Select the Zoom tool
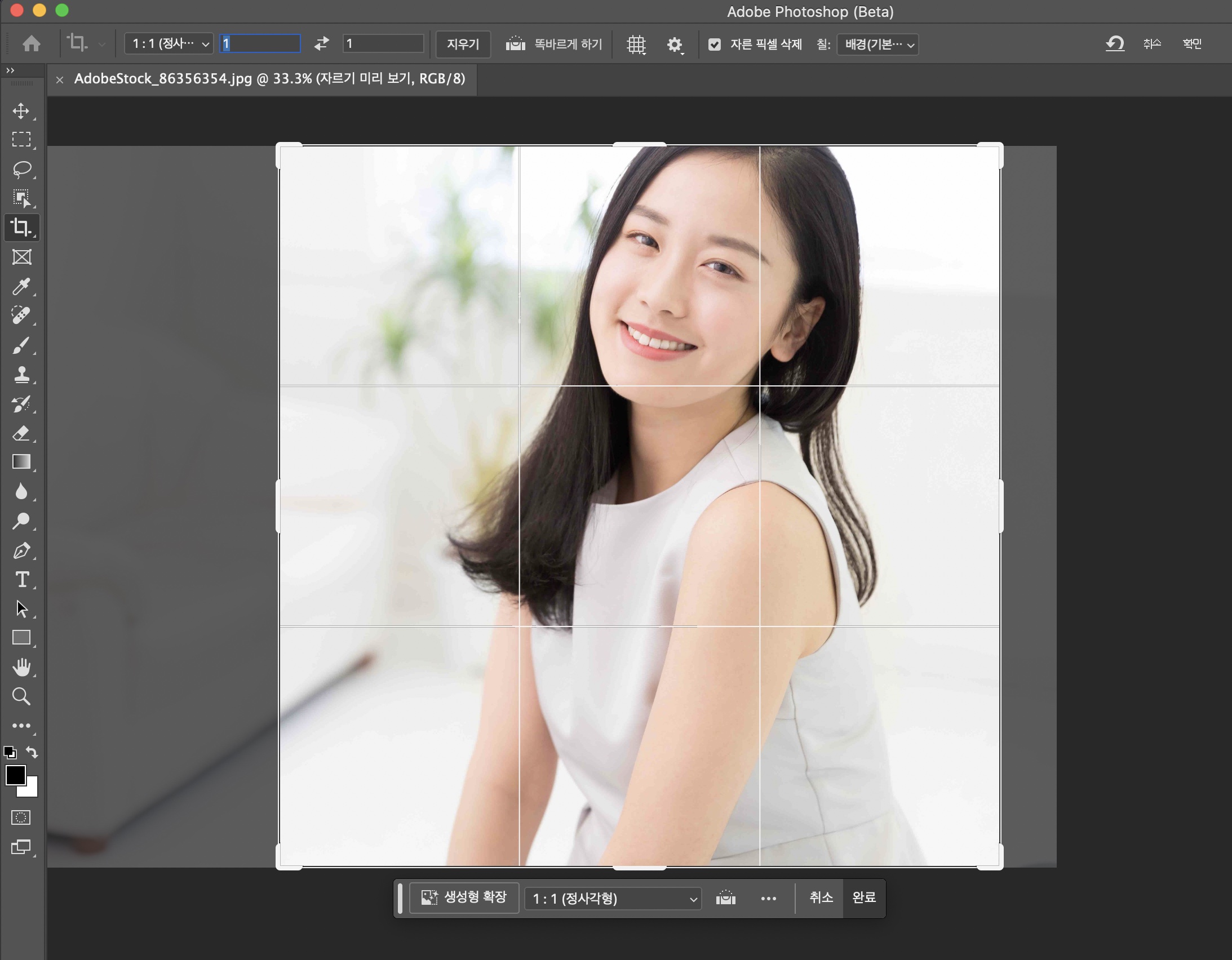 21,696
